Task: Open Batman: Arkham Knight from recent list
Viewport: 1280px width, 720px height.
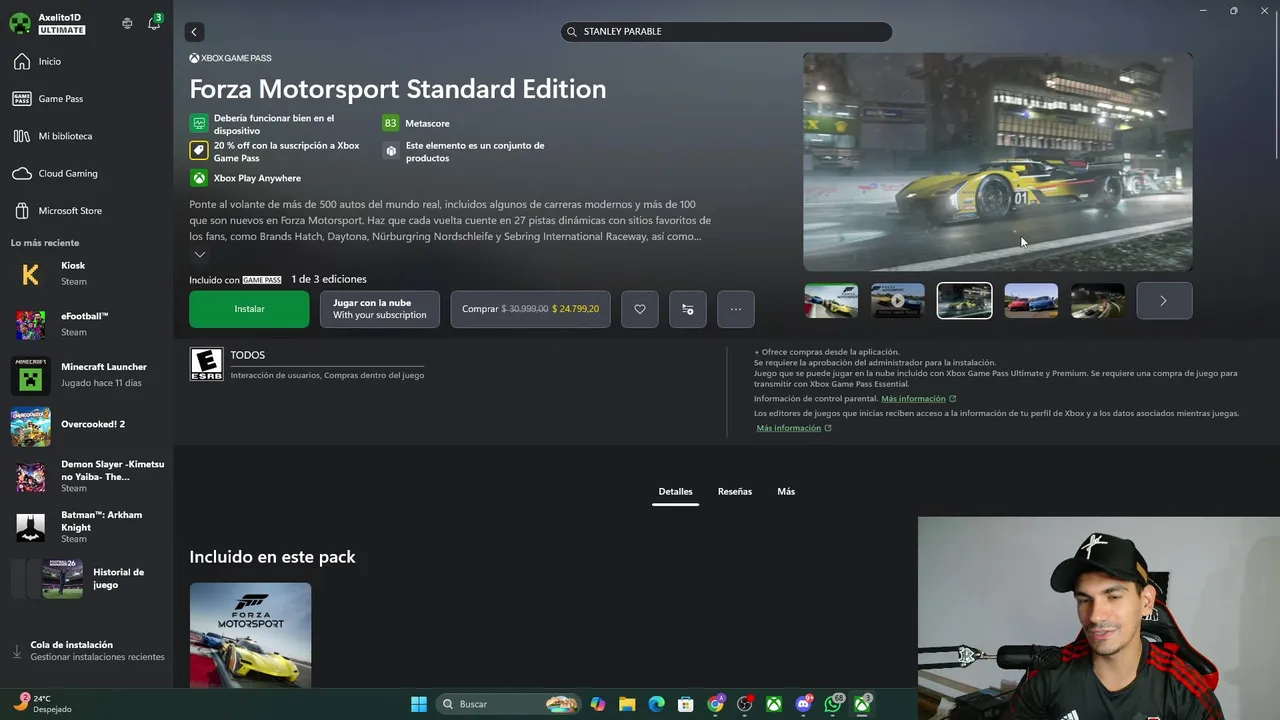Action: click(86, 527)
